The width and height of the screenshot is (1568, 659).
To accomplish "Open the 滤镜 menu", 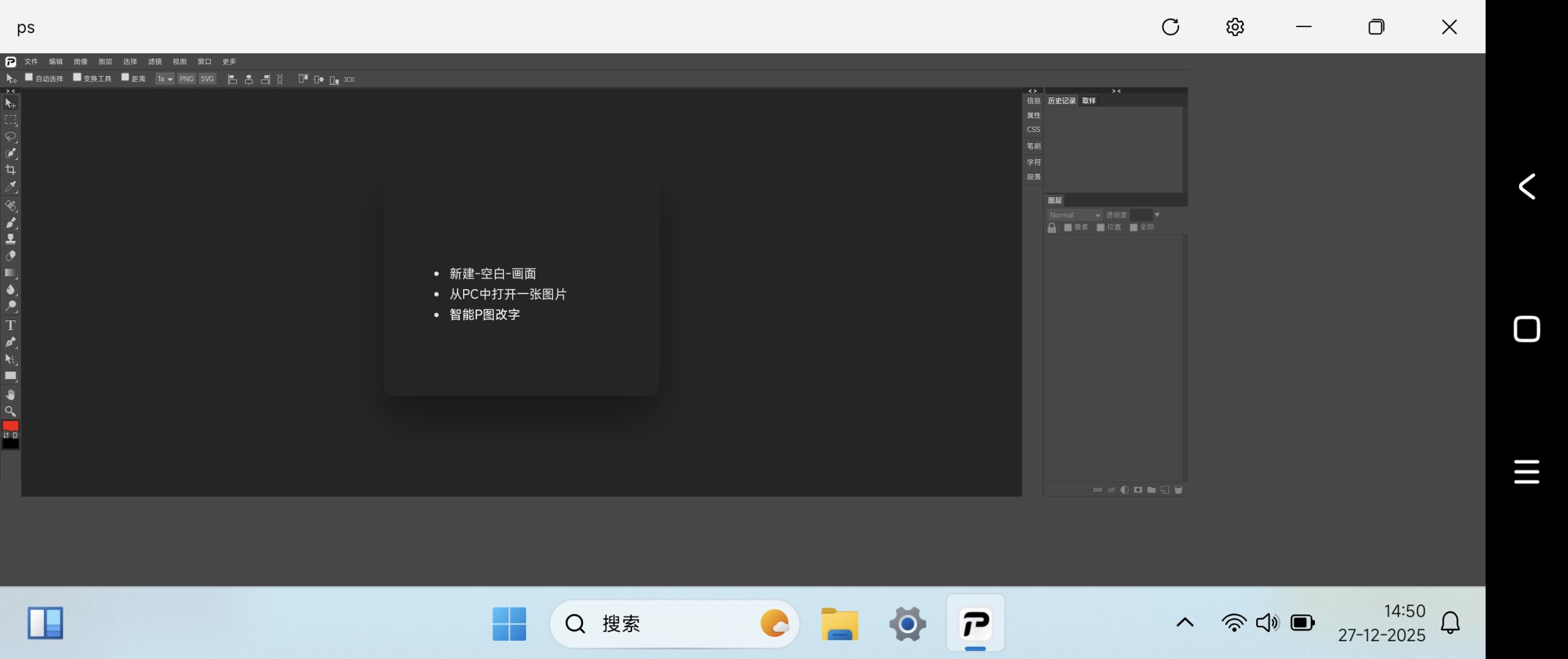I will coord(155,61).
